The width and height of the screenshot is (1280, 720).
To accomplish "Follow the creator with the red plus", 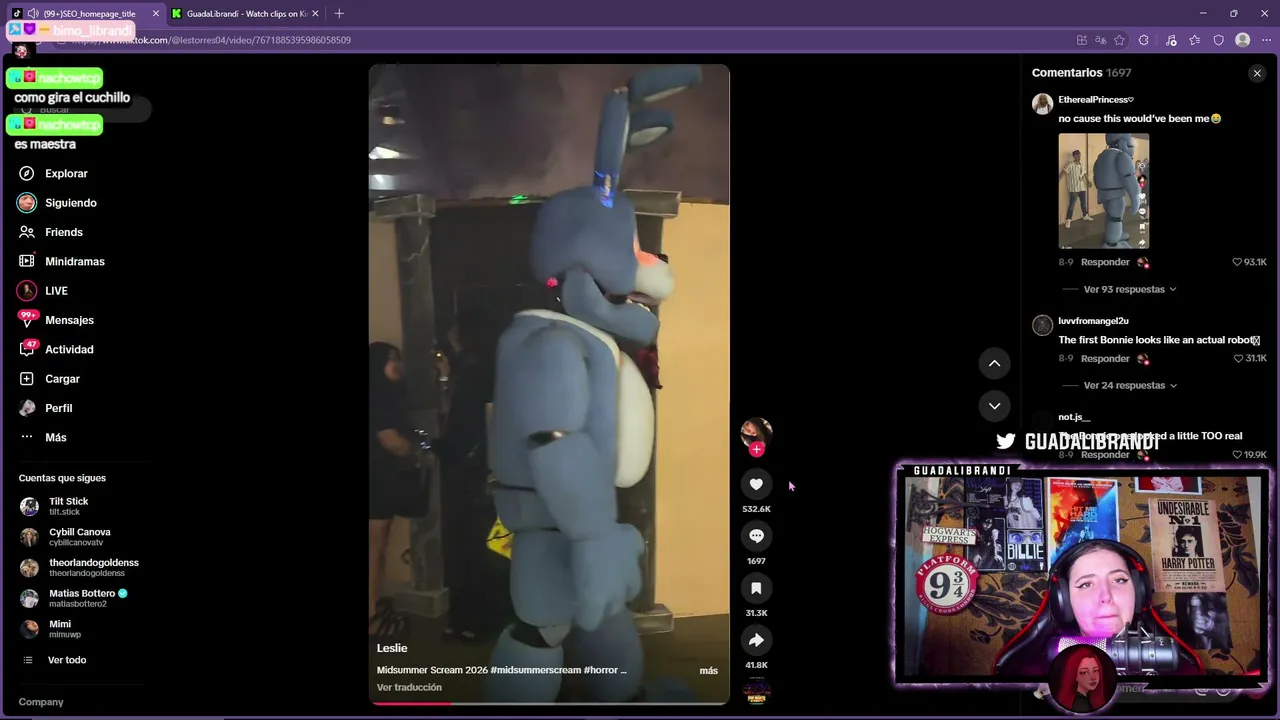I will [x=756, y=450].
